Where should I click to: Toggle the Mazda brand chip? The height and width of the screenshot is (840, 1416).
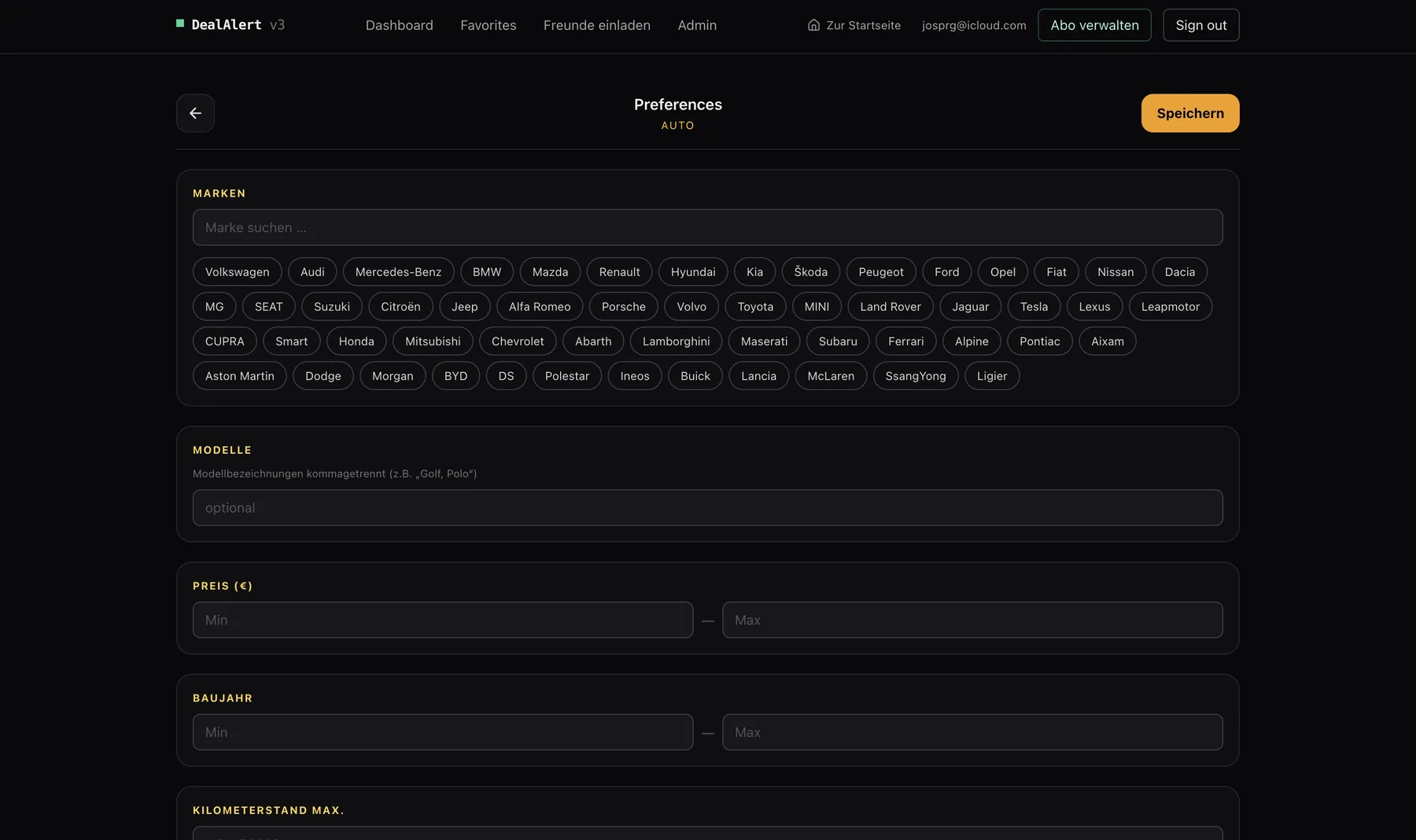point(550,272)
